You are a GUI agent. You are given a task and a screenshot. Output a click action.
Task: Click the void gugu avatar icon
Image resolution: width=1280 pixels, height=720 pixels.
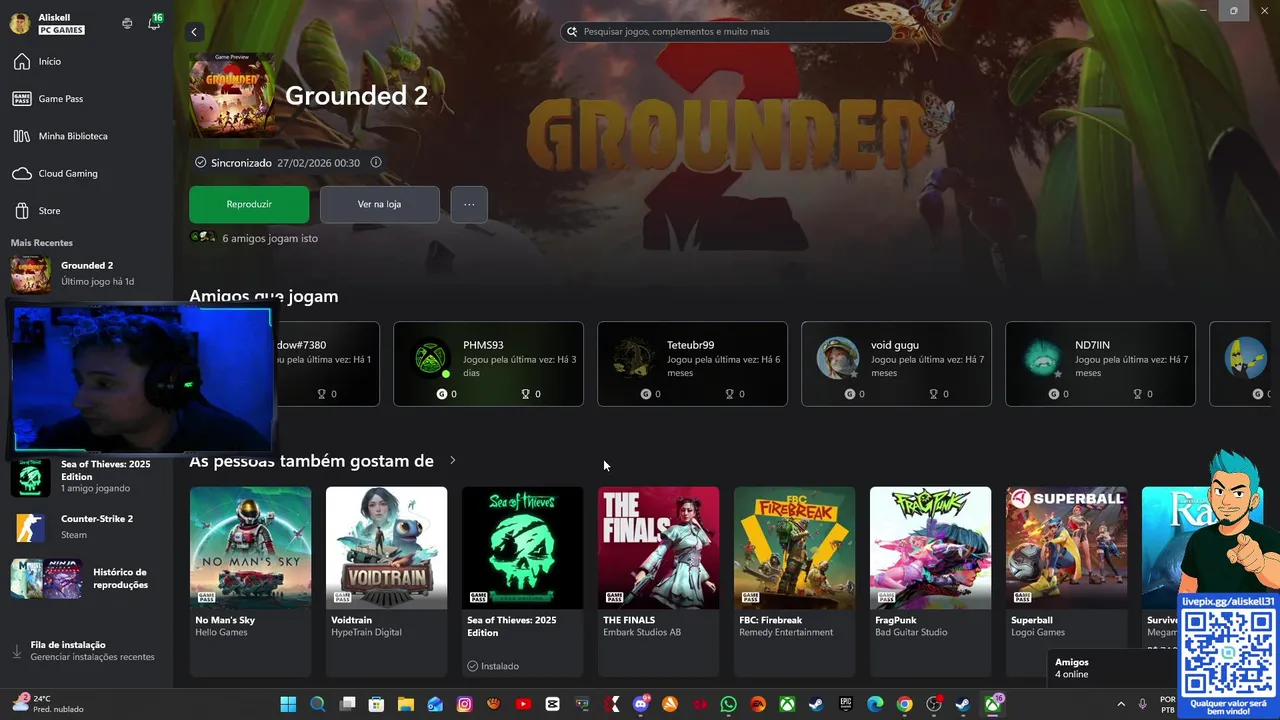838,358
